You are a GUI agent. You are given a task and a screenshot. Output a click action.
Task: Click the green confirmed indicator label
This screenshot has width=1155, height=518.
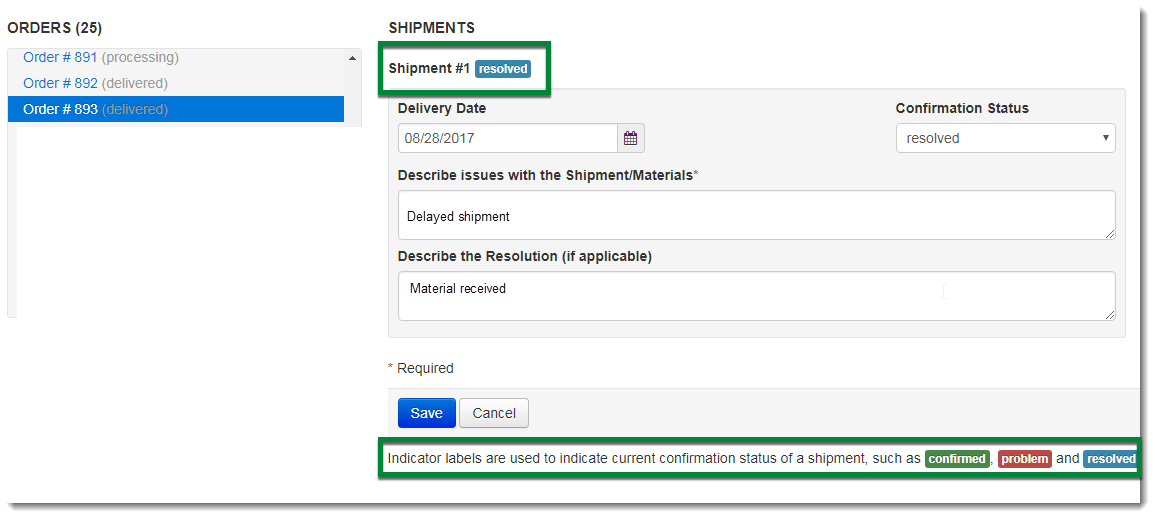click(x=956, y=459)
